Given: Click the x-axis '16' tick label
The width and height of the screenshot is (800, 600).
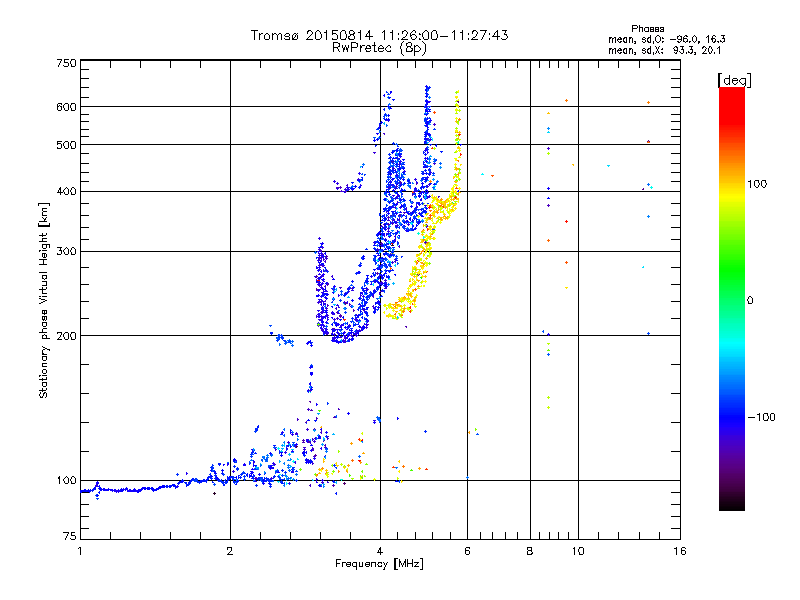Looking at the screenshot, I should (x=680, y=551).
